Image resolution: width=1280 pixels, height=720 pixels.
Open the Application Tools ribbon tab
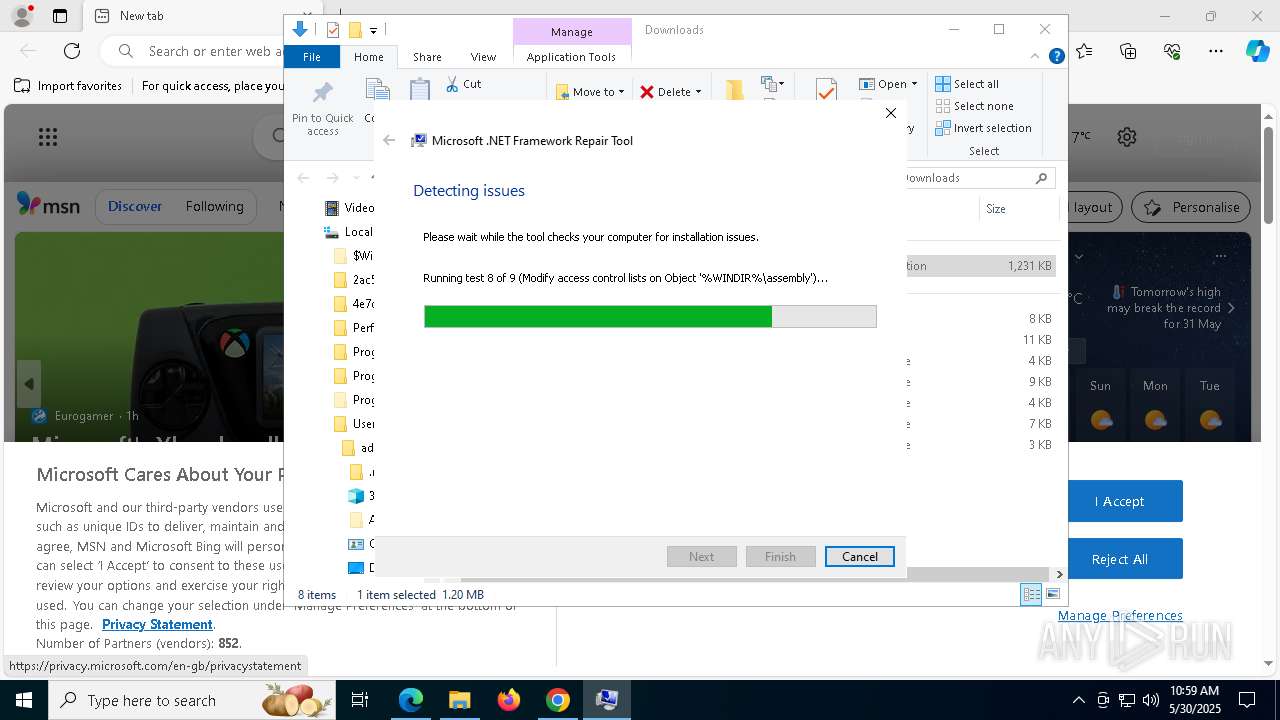coord(571,57)
